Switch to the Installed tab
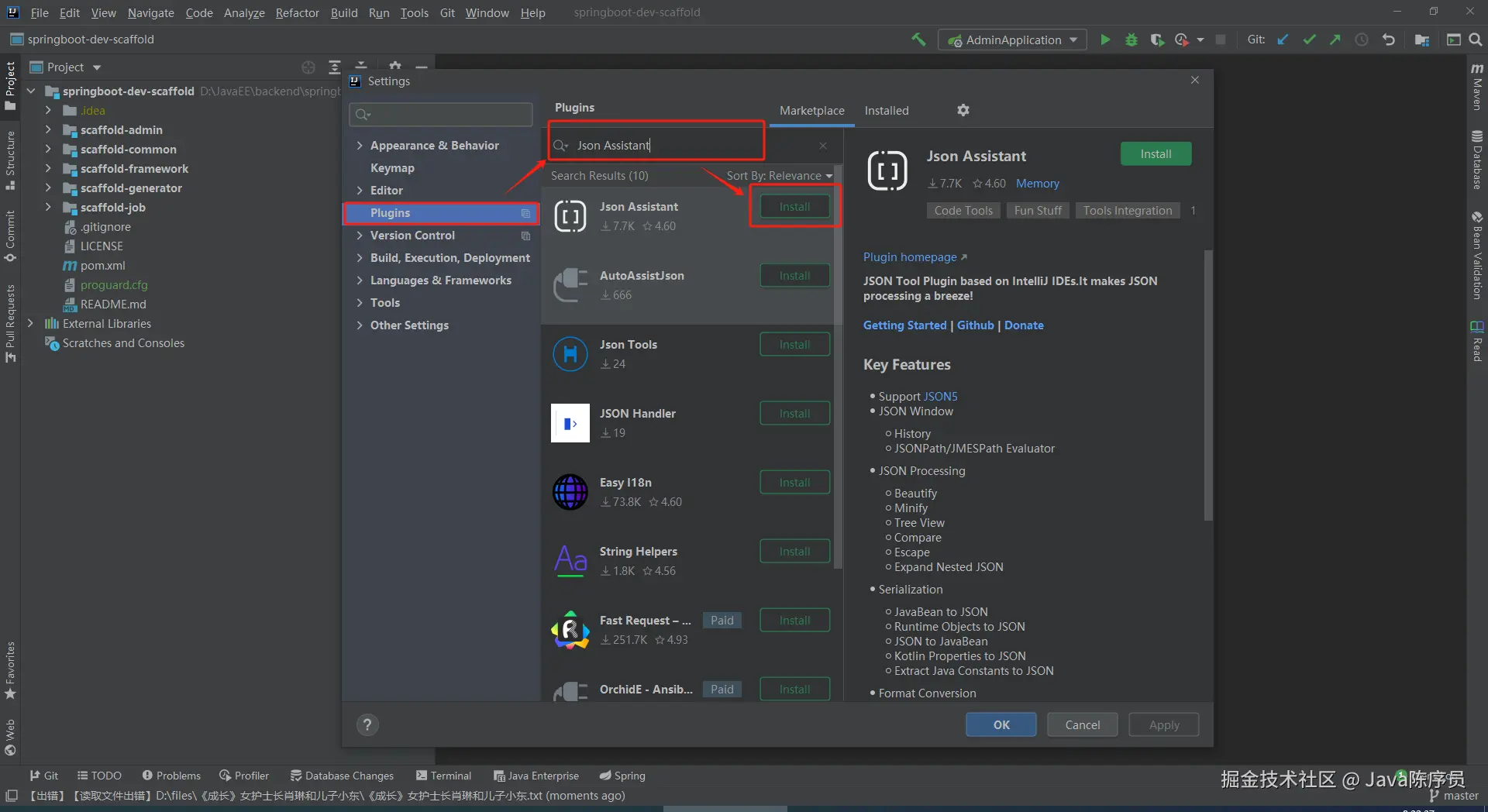Image resolution: width=1488 pixels, height=812 pixels. click(887, 110)
